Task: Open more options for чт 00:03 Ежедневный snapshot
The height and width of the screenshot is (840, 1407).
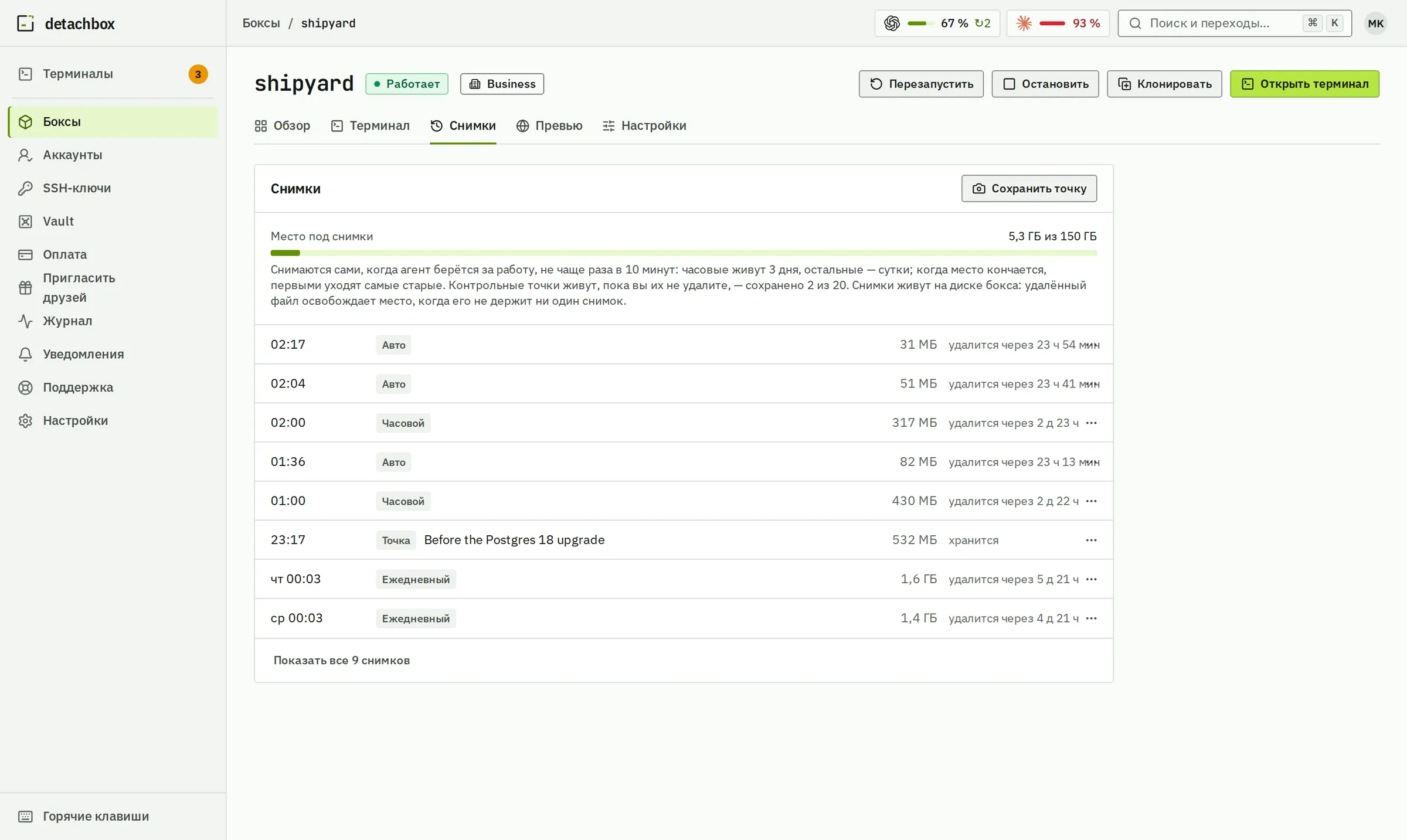Action: click(1091, 579)
